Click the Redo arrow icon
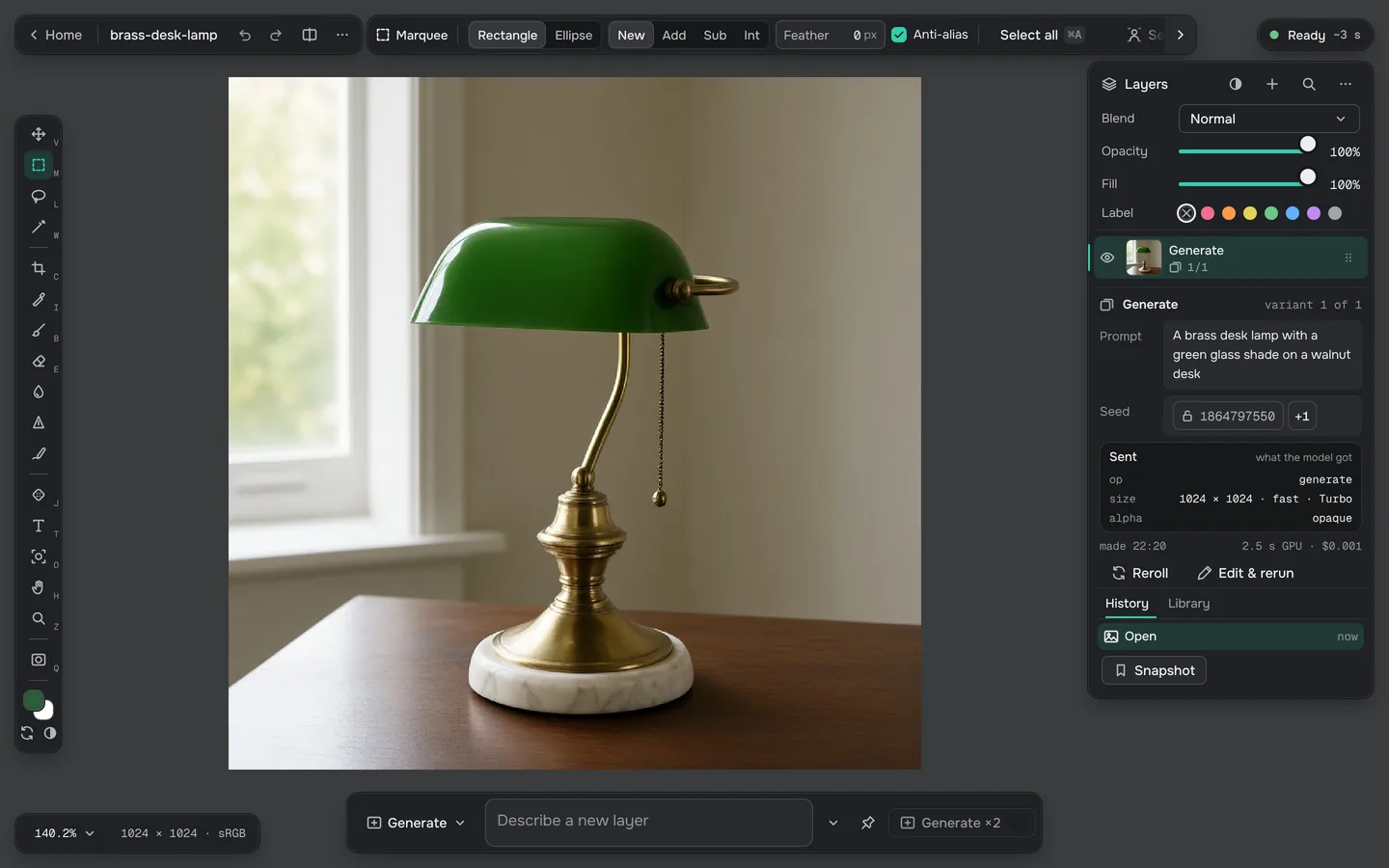This screenshot has width=1389, height=868. [x=276, y=35]
